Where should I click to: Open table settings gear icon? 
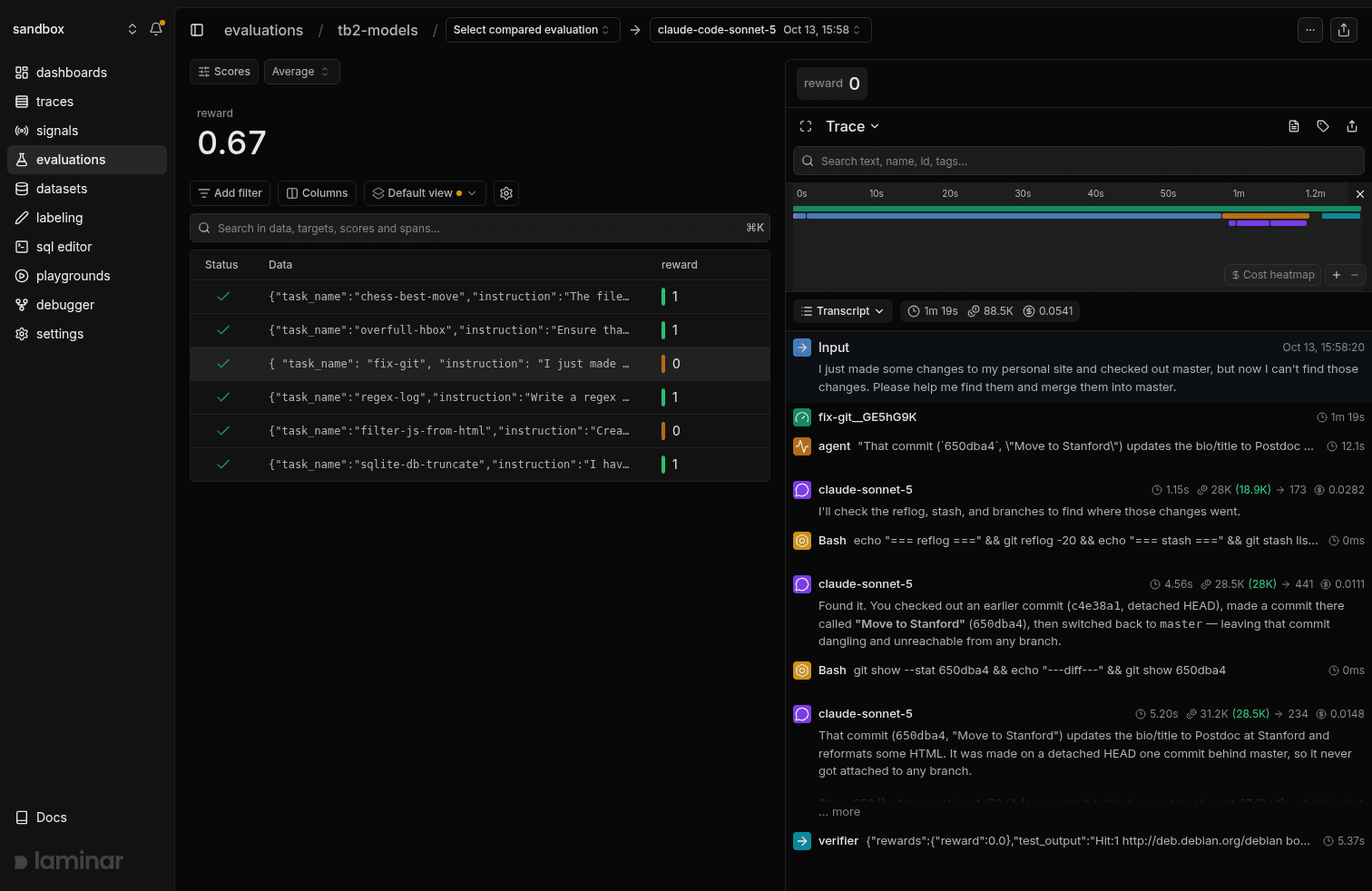point(506,193)
